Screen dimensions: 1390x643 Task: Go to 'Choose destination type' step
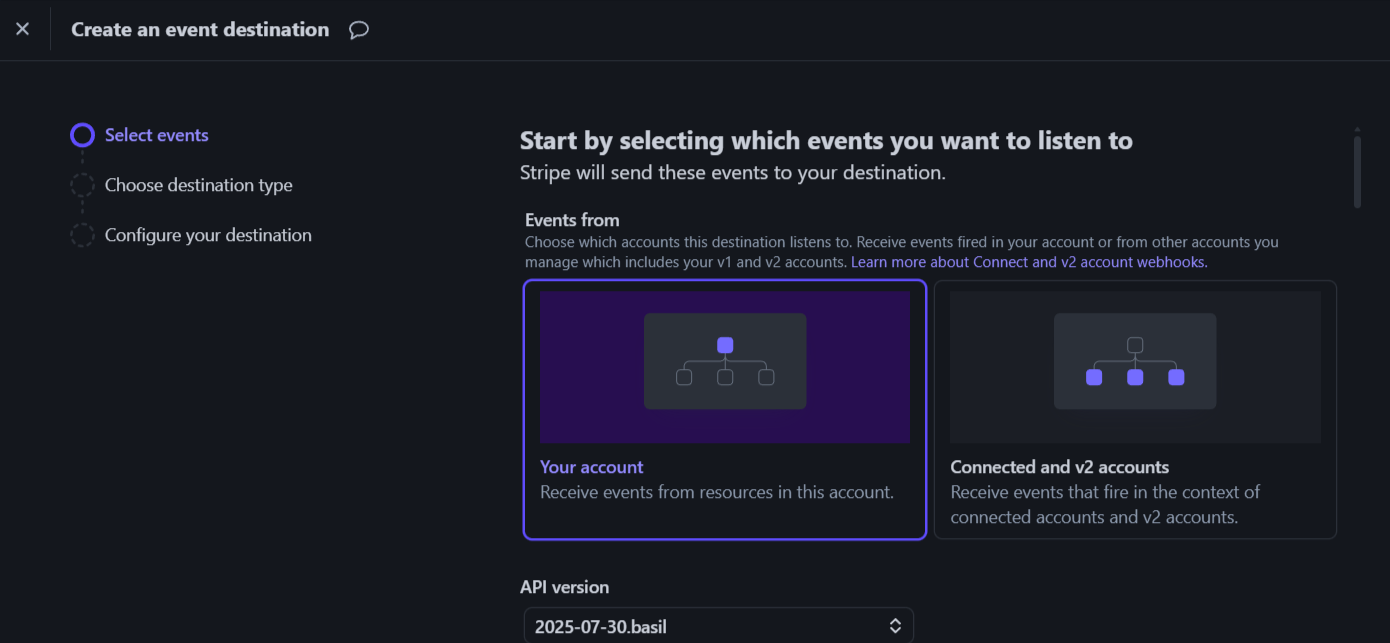[x=199, y=185]
